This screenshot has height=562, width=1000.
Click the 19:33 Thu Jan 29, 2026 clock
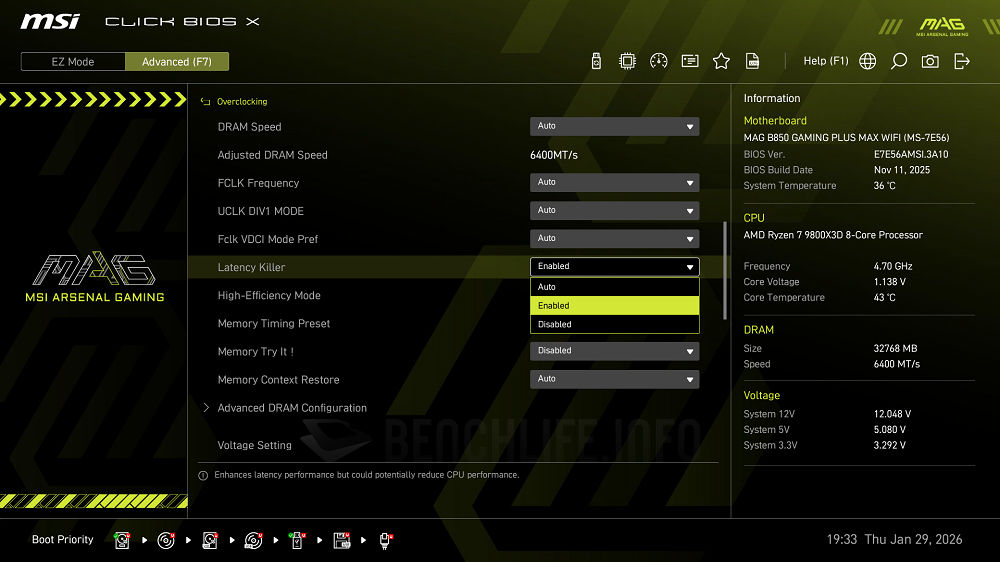click(894, 540)
